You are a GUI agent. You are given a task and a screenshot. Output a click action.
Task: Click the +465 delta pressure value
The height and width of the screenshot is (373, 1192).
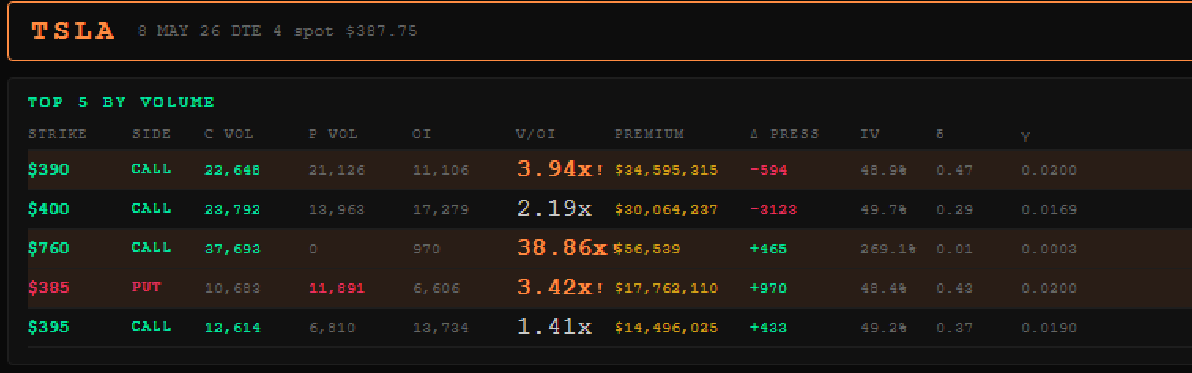(x=769, y=249)
